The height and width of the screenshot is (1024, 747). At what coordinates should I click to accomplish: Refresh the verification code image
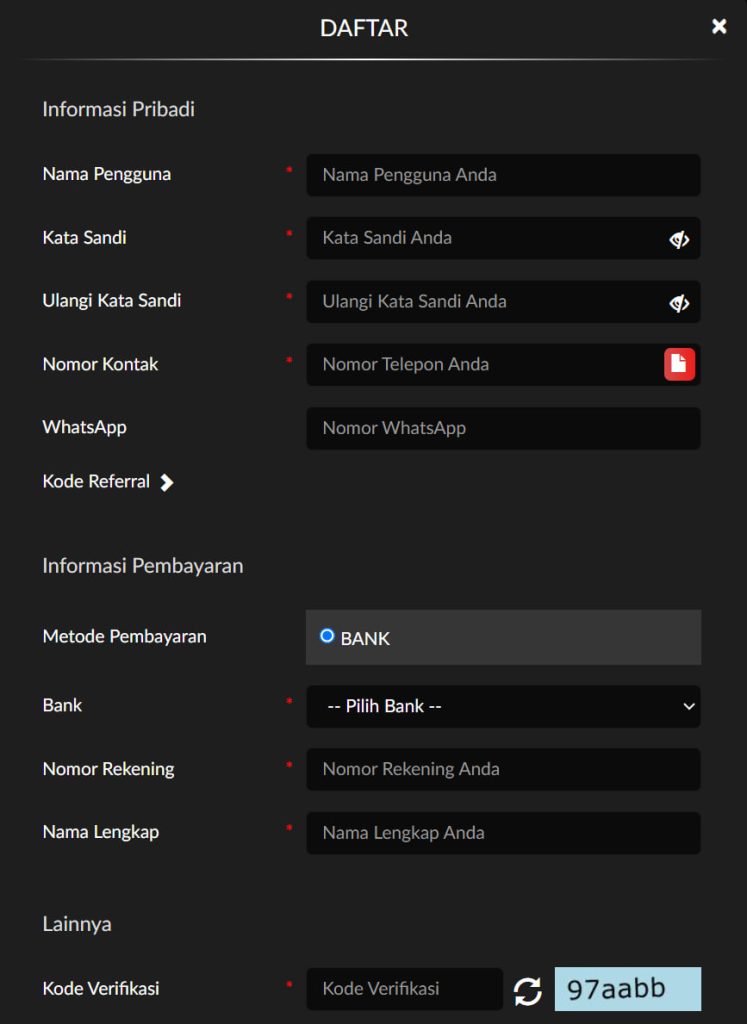527,991
